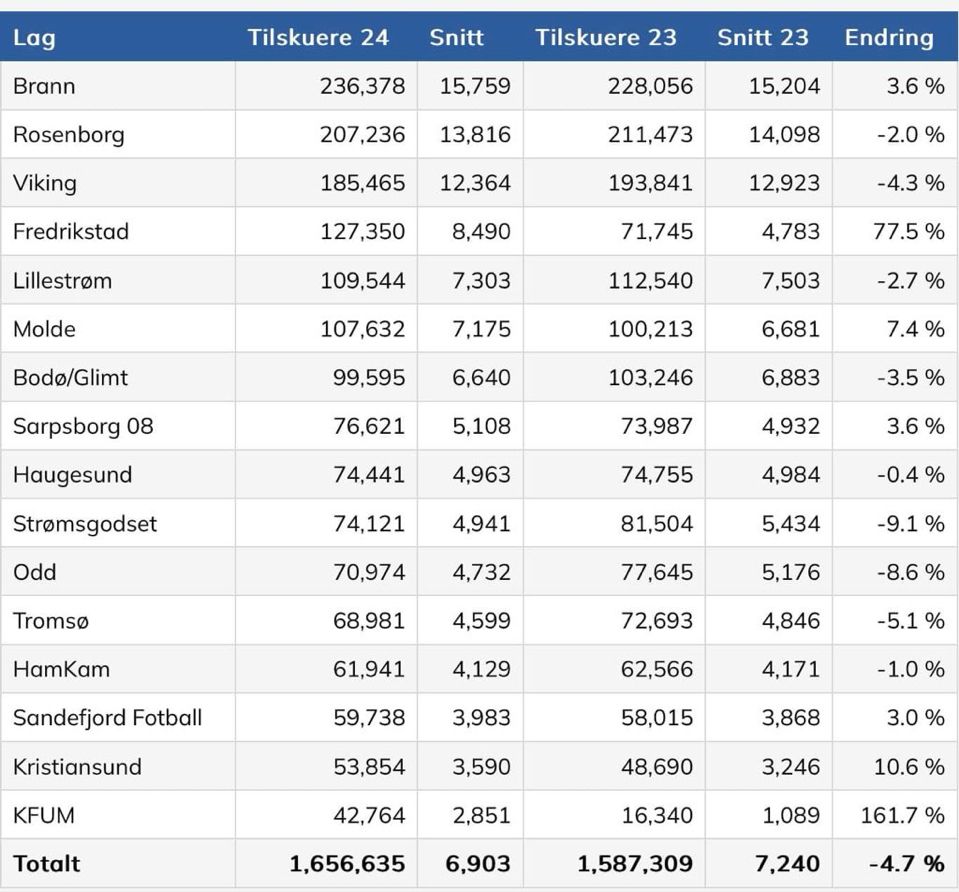
Task: Select the Bodø/Glimt row label
Action: [x=70, y=378]
